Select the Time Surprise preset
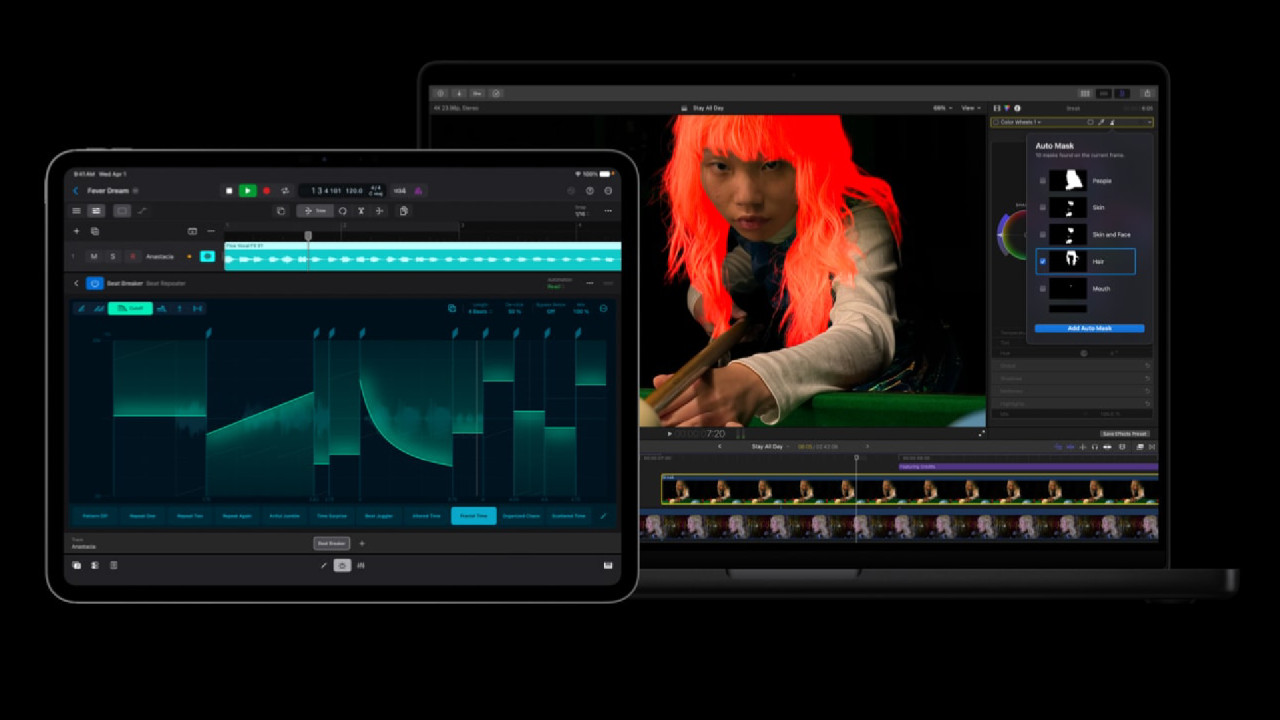The height and width of the screenshot is (720, 1280). tap(331, 516)
